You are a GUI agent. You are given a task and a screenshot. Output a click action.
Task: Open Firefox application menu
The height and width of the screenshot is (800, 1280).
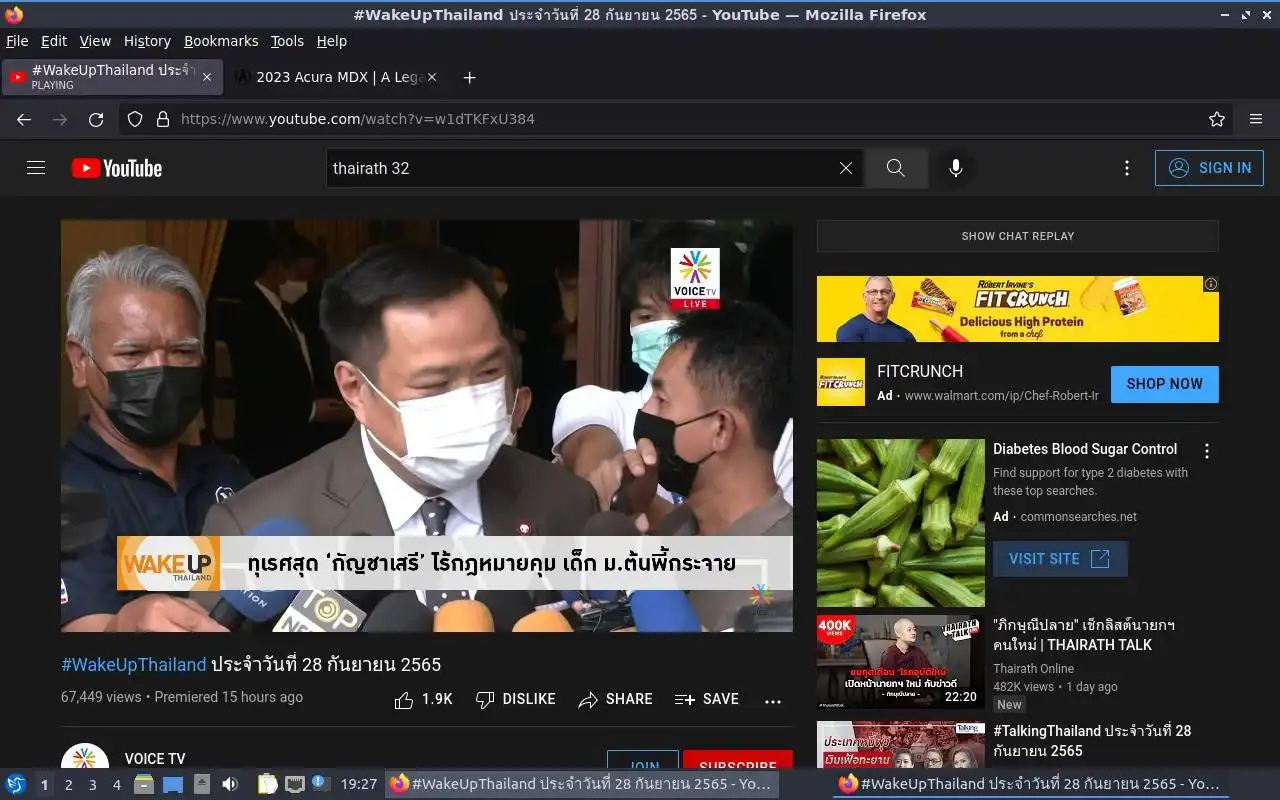click(1256, 119)
